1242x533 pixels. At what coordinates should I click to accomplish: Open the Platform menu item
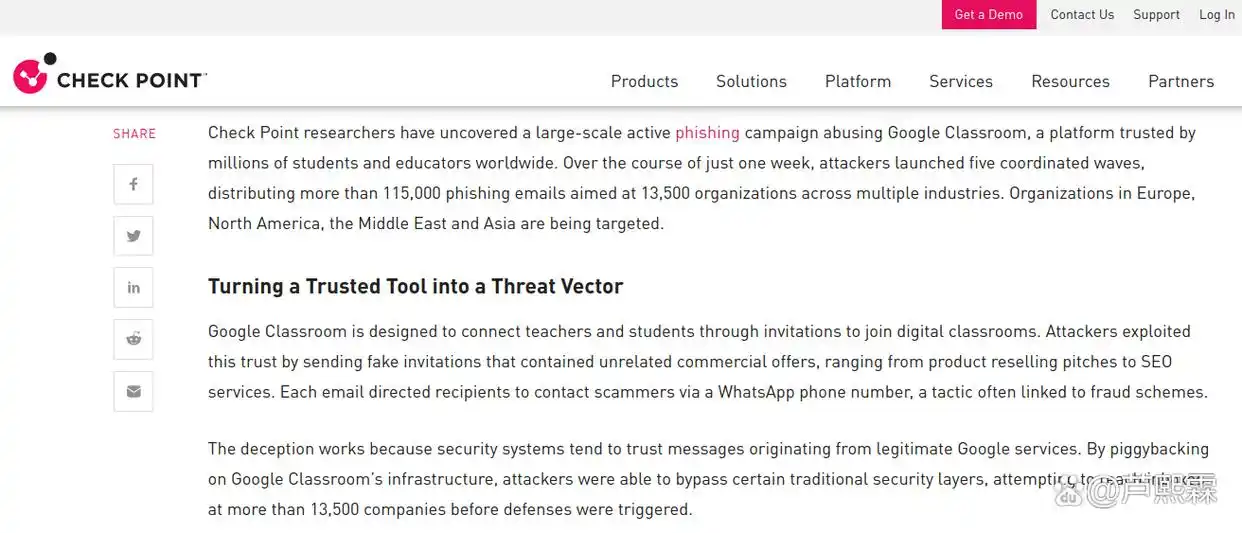858,82
